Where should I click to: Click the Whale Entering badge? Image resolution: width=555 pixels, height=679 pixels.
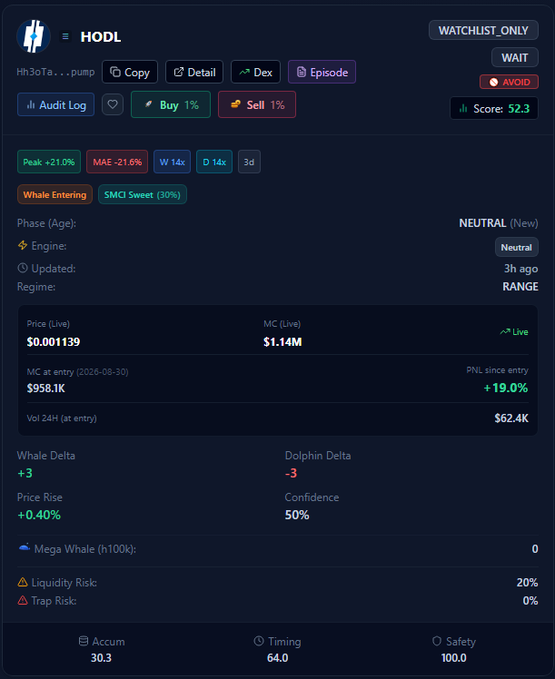[x=55, y=194]
